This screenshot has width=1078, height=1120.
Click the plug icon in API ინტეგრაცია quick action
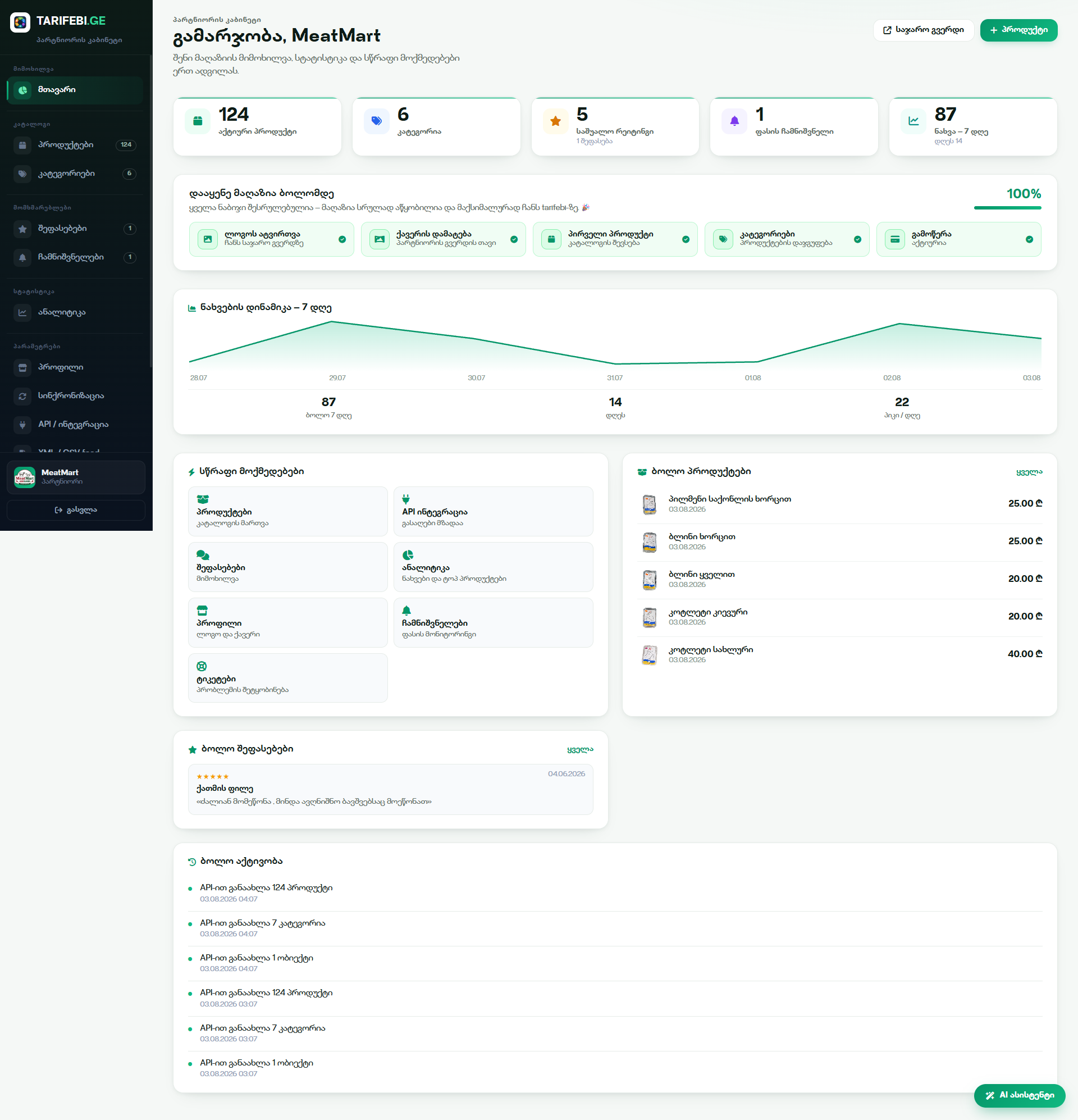(x=406, y=499)
